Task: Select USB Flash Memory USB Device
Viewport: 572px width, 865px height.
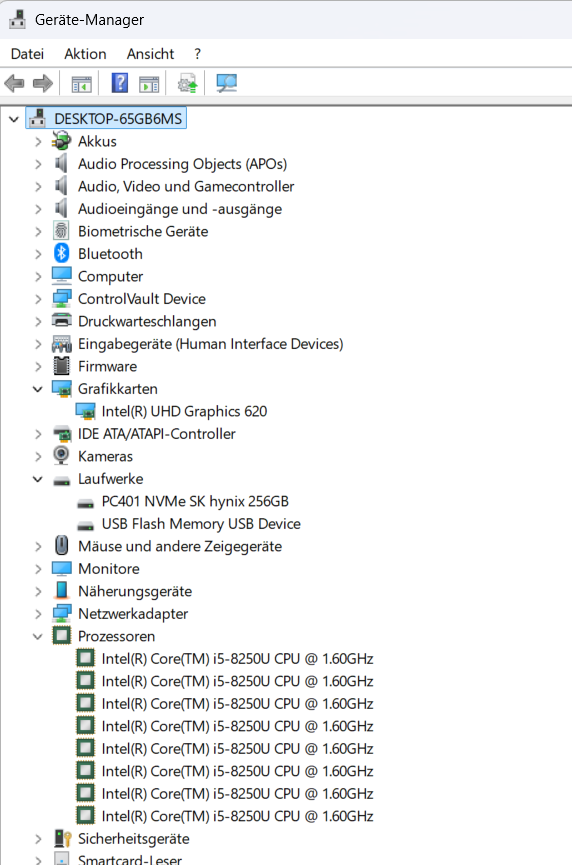Action: pos(201,524)
